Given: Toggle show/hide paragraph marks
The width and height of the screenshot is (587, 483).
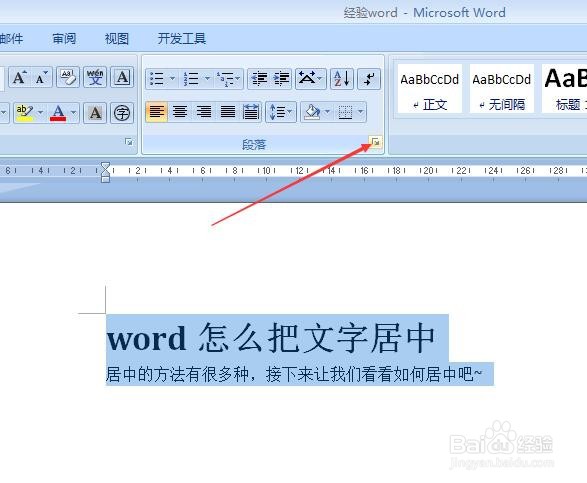Looking at the screenshot, I should pyautogui.click(x=369, y=79).
